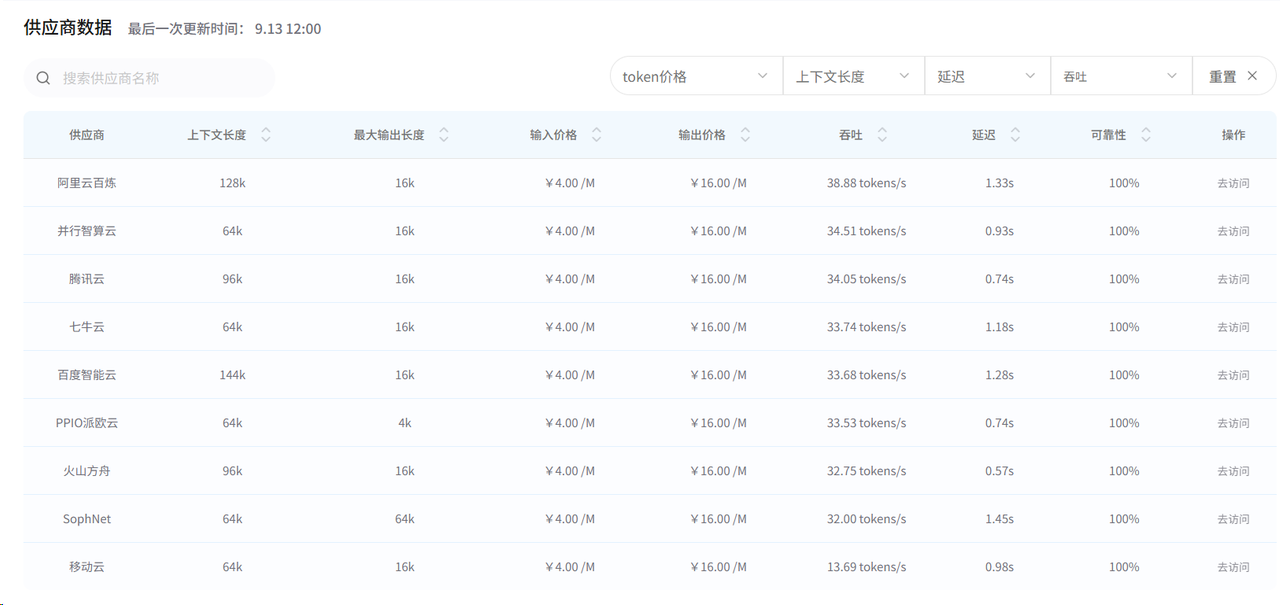Select the 百度智能云 supplier name
1280x605 pixels.
click(x=87, y=375)
